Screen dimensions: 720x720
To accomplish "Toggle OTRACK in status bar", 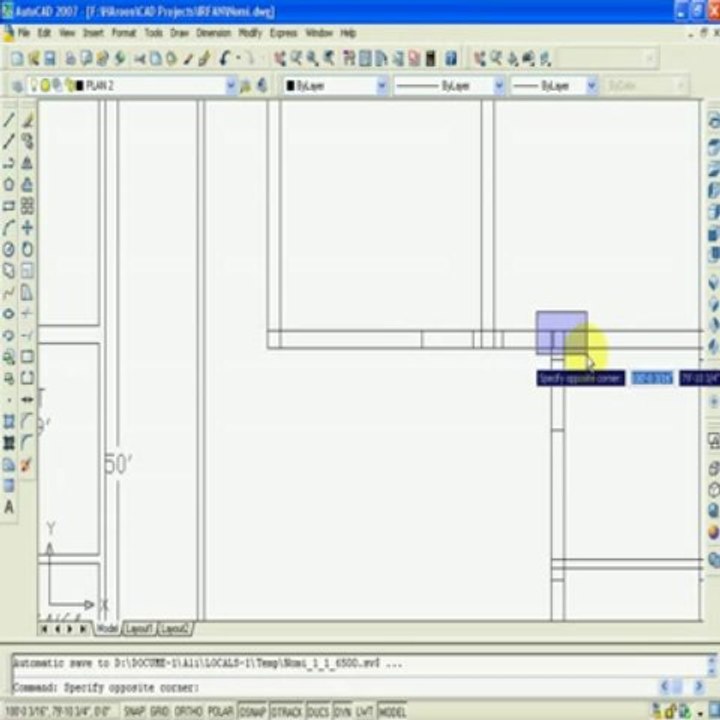I will (x=287, y=711).
